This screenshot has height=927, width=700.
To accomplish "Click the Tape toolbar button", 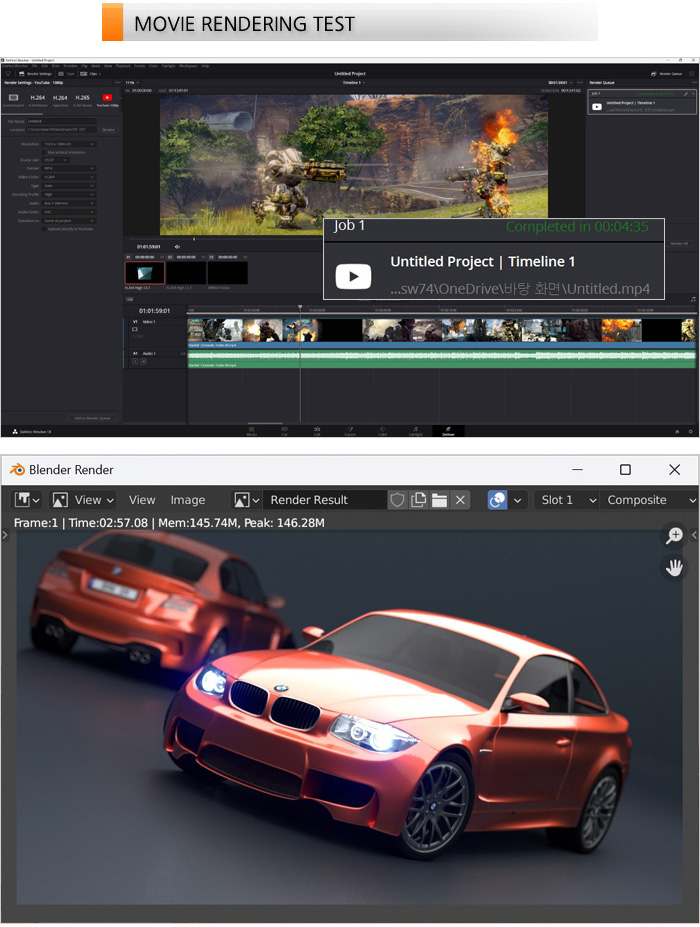I will click(x=66, y=74).
